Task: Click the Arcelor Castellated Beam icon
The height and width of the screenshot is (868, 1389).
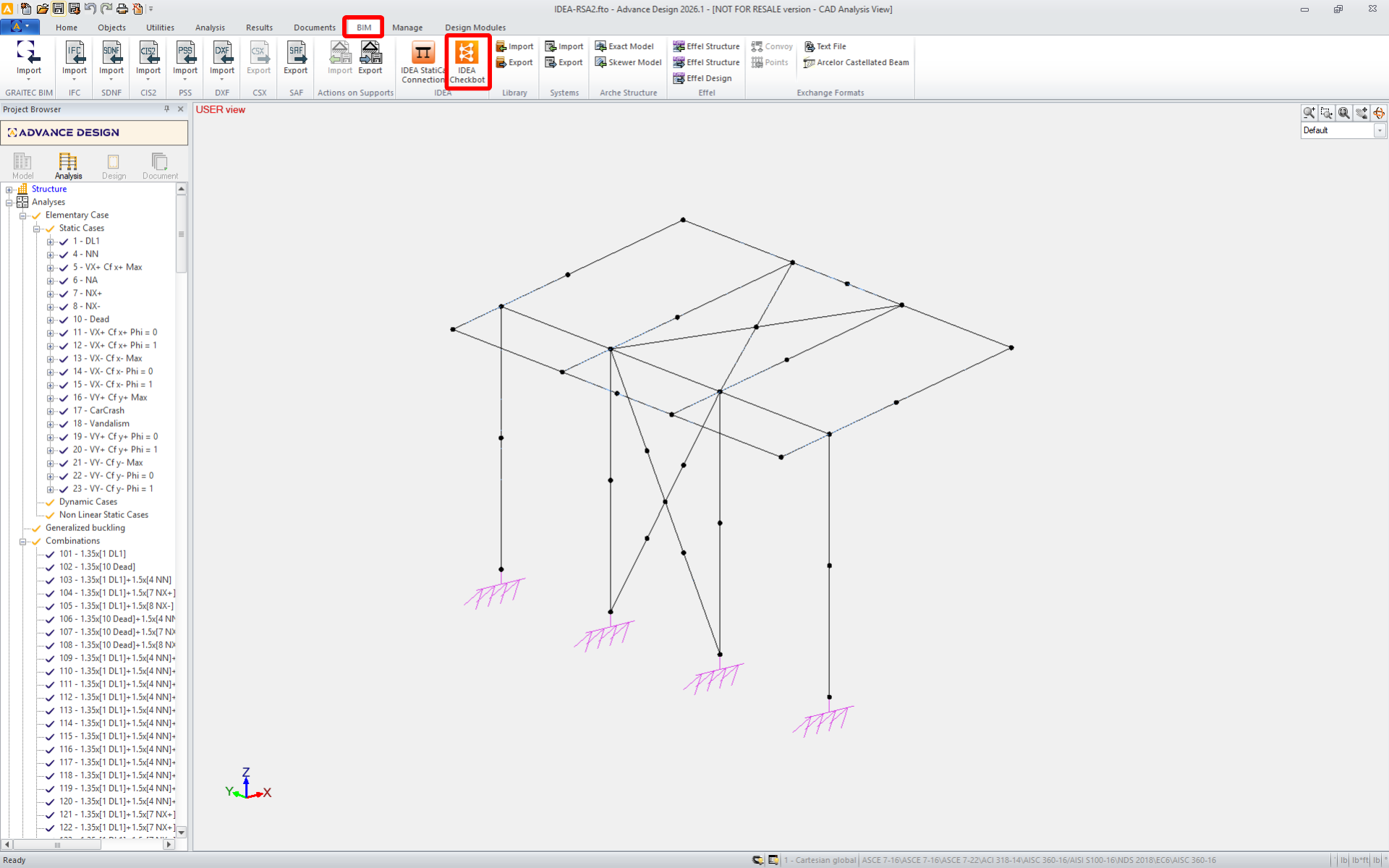Action: point(810,63)
